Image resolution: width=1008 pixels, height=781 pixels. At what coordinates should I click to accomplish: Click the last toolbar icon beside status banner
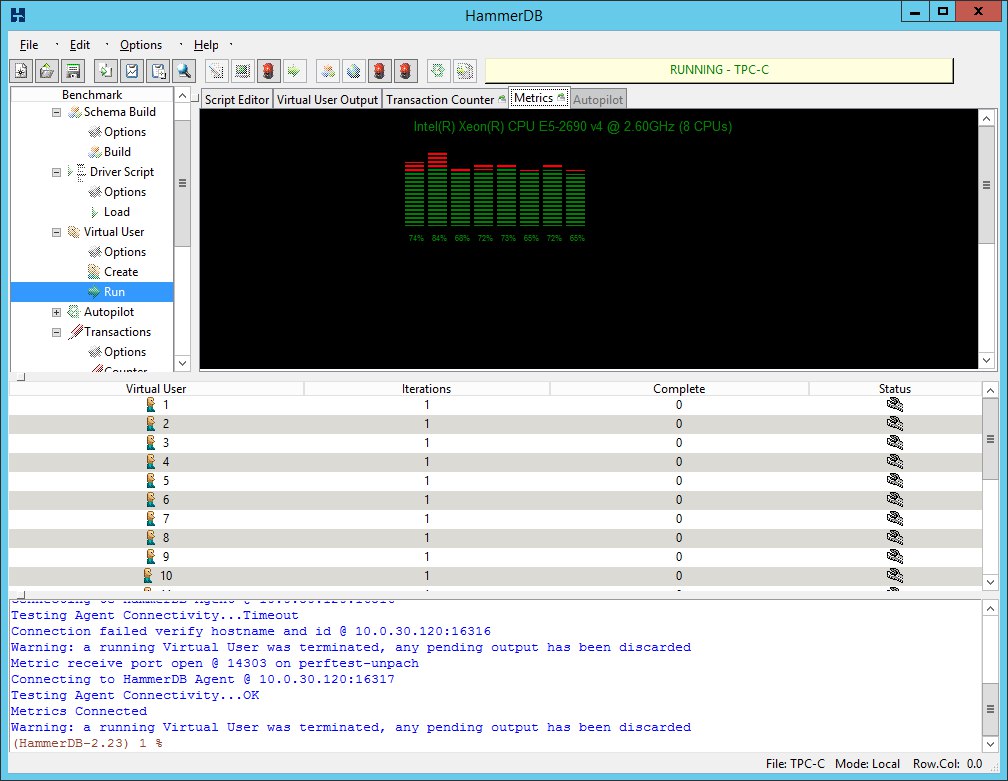click(x=464, y=71)
